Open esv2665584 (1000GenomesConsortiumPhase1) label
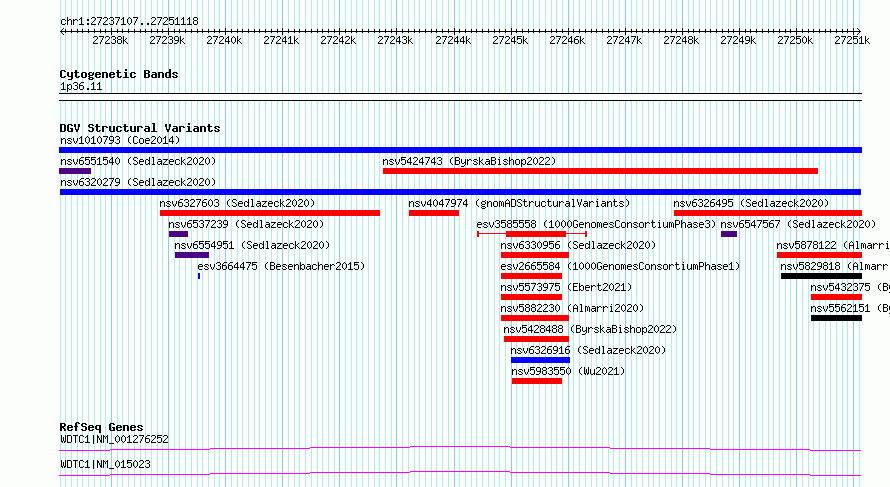 [621, 266]
